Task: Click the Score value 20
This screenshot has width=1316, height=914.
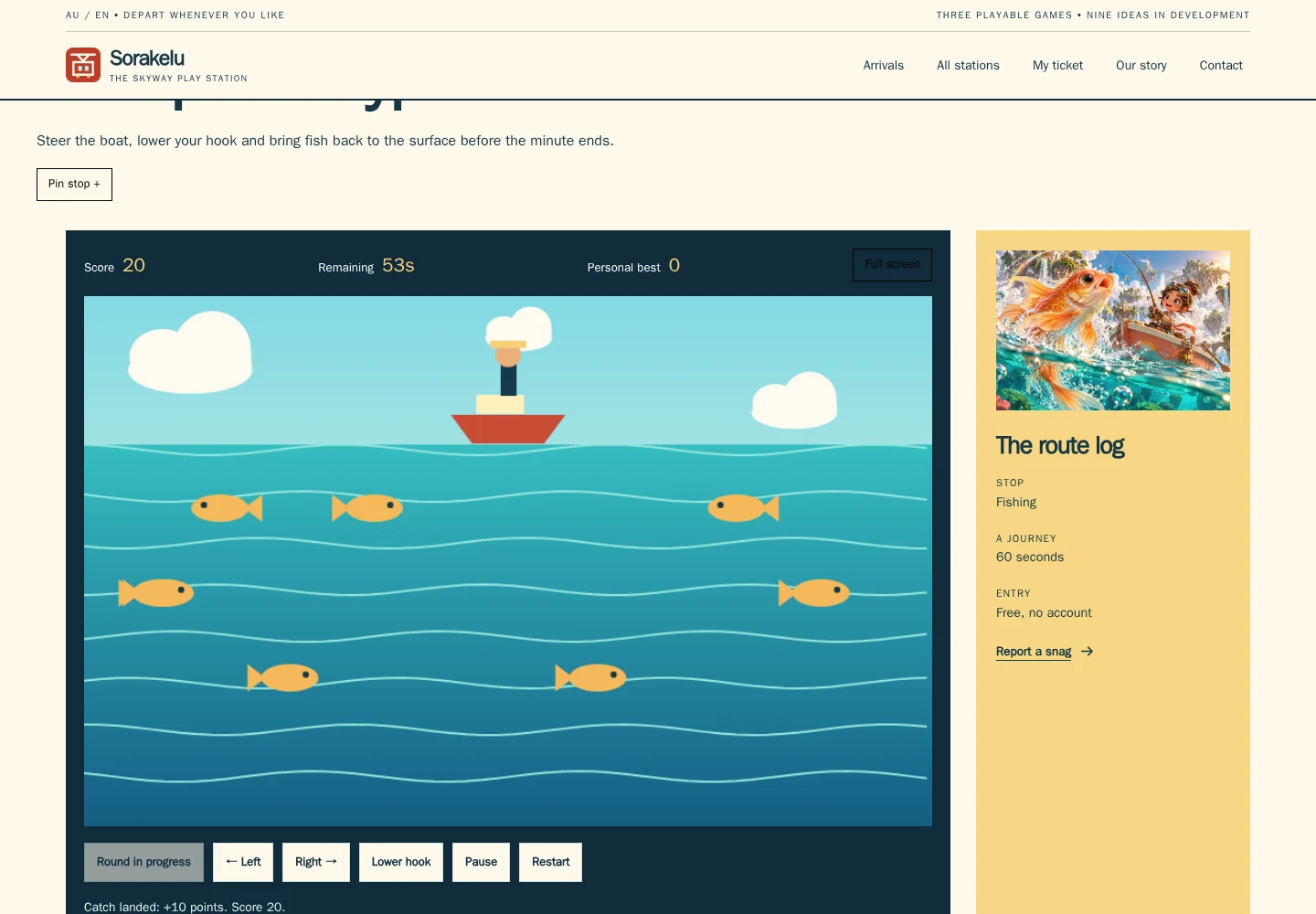Action: click(134, 265)
